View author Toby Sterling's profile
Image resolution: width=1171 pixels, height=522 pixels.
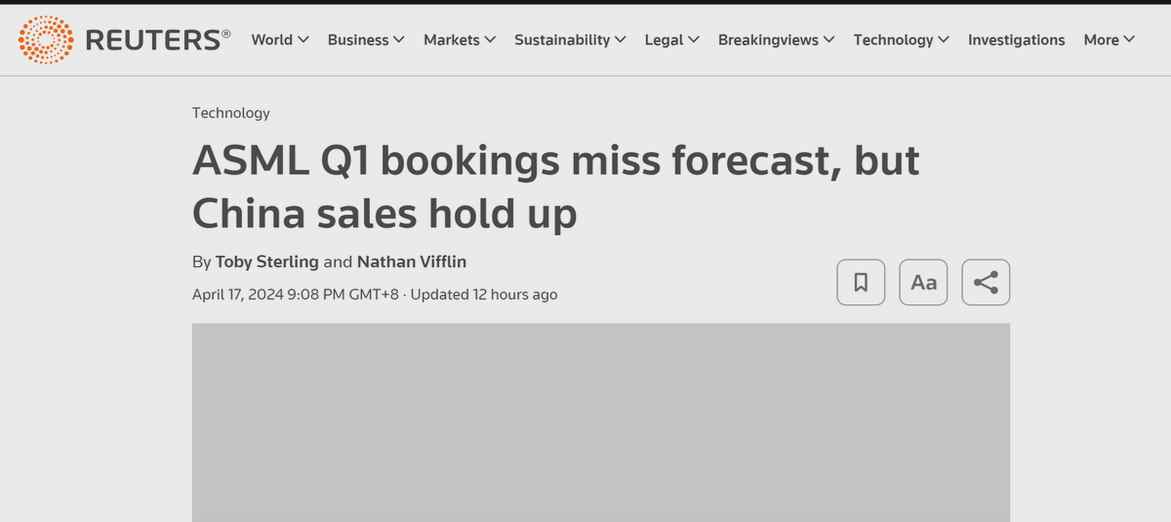coord(267,262)
